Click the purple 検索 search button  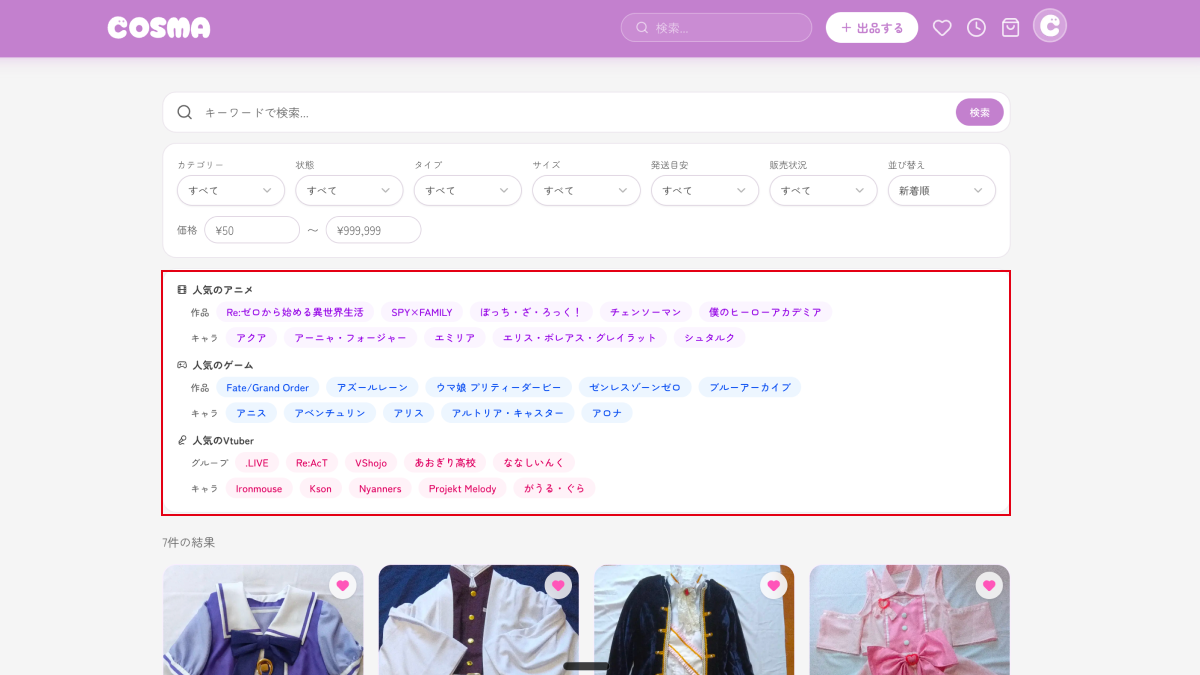coord(979,112)
